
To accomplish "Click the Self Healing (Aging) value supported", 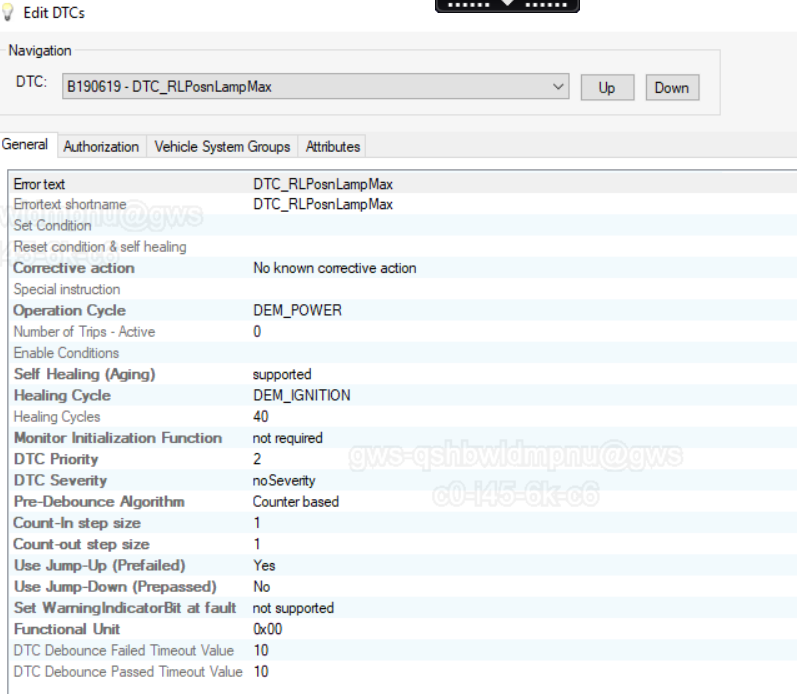I will 282,374.
